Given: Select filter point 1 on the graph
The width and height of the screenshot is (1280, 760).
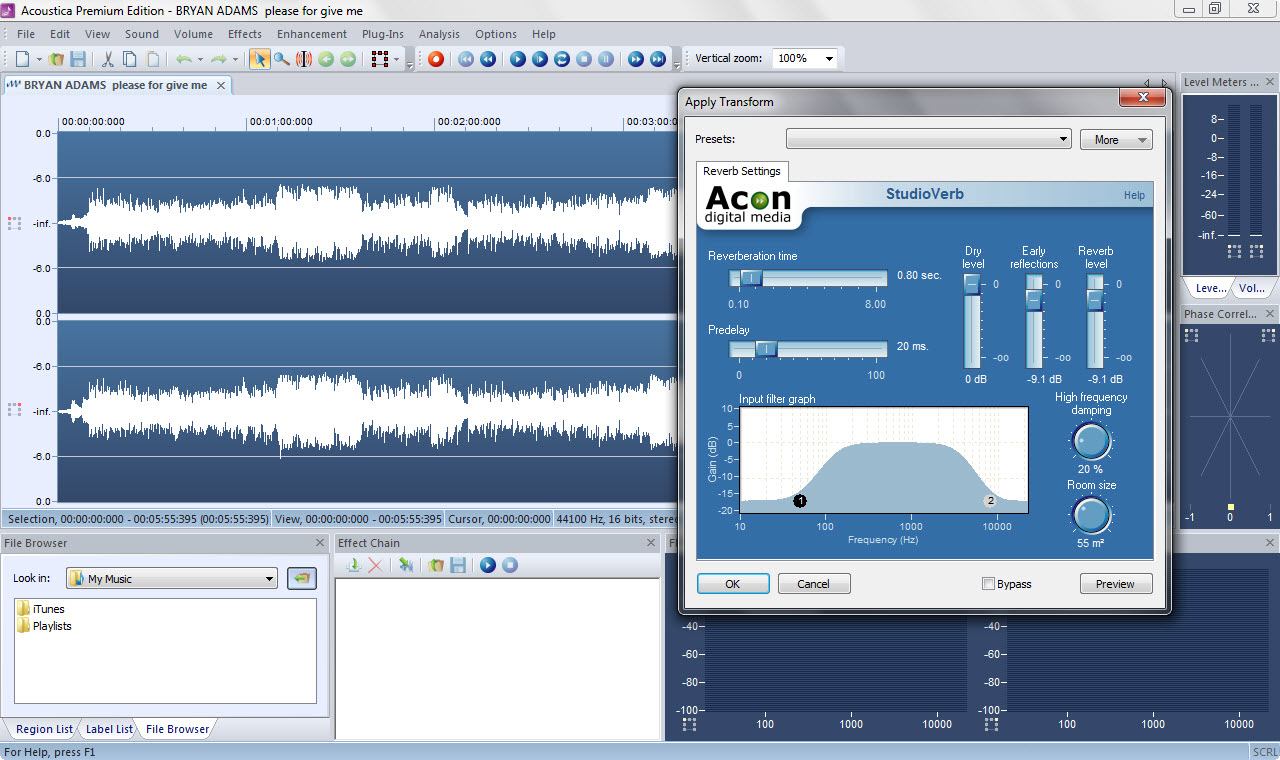Looking at the screenshot, I should 800,500.
